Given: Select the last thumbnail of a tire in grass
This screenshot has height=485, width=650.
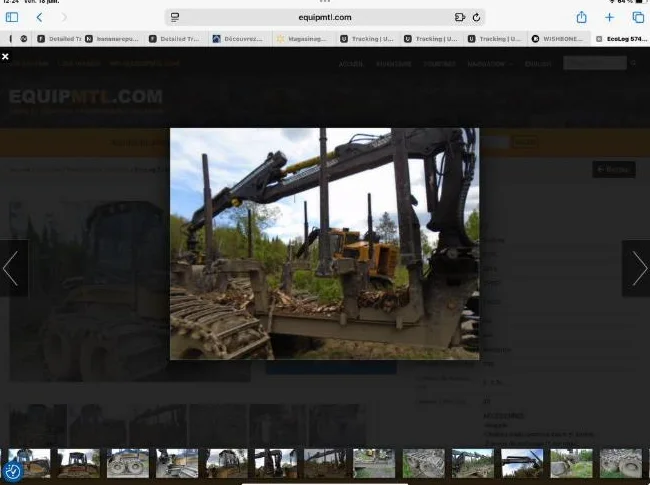Looking at the screenshot, I should click(621, 463).
